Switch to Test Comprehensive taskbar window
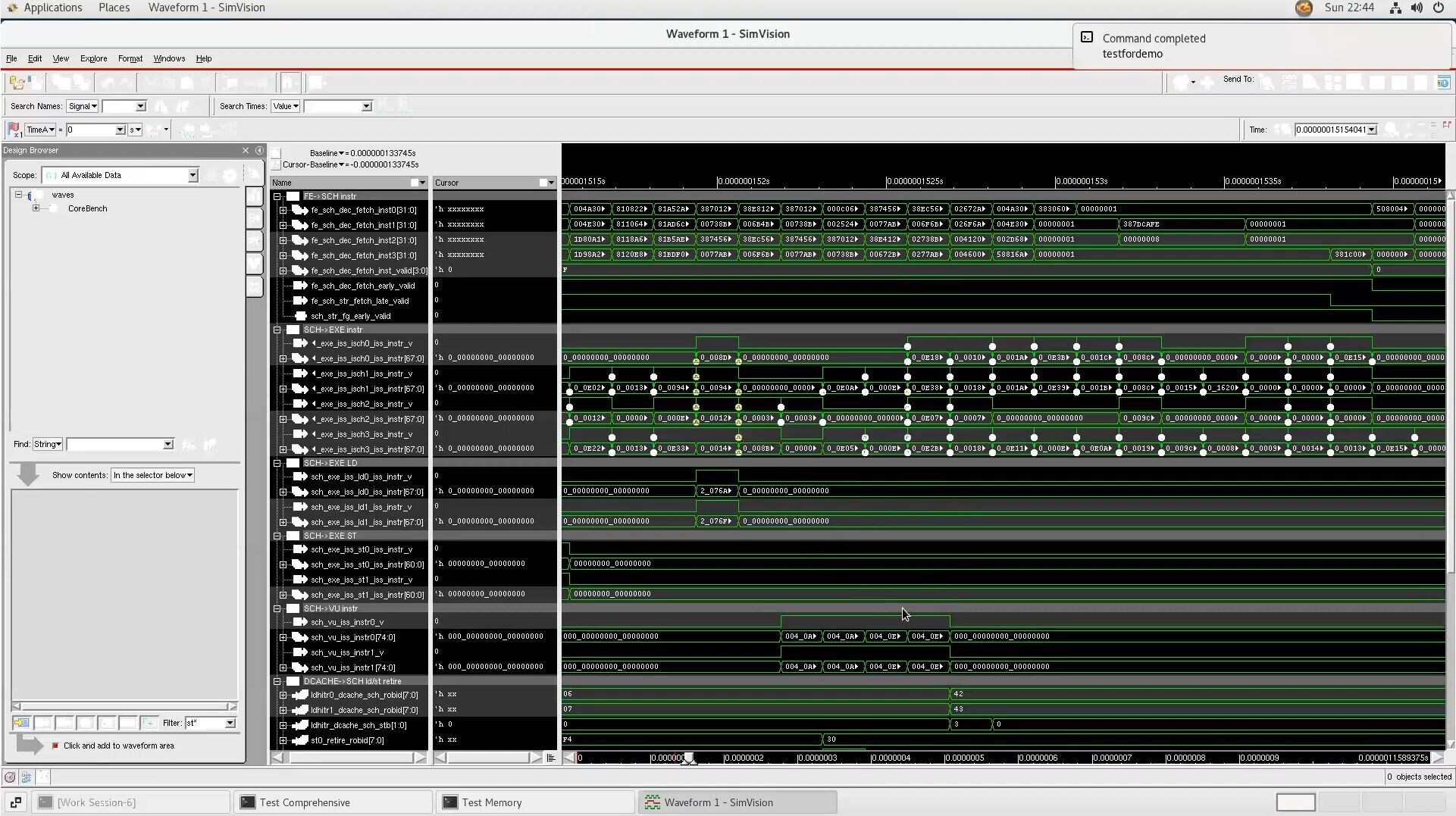The height and width of the screenshot is (816, 1456). 333,802
